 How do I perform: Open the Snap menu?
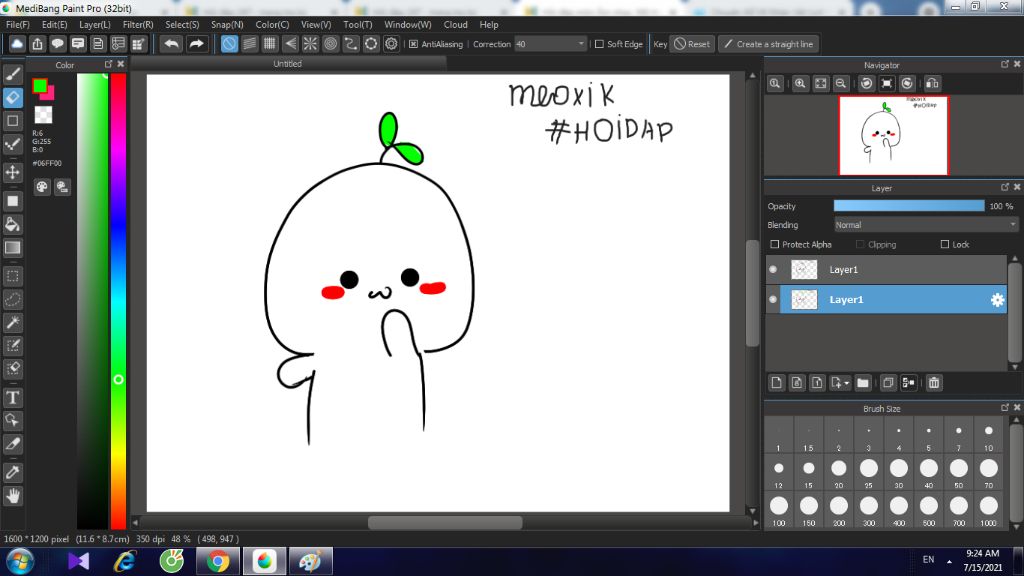coord(227,25)
